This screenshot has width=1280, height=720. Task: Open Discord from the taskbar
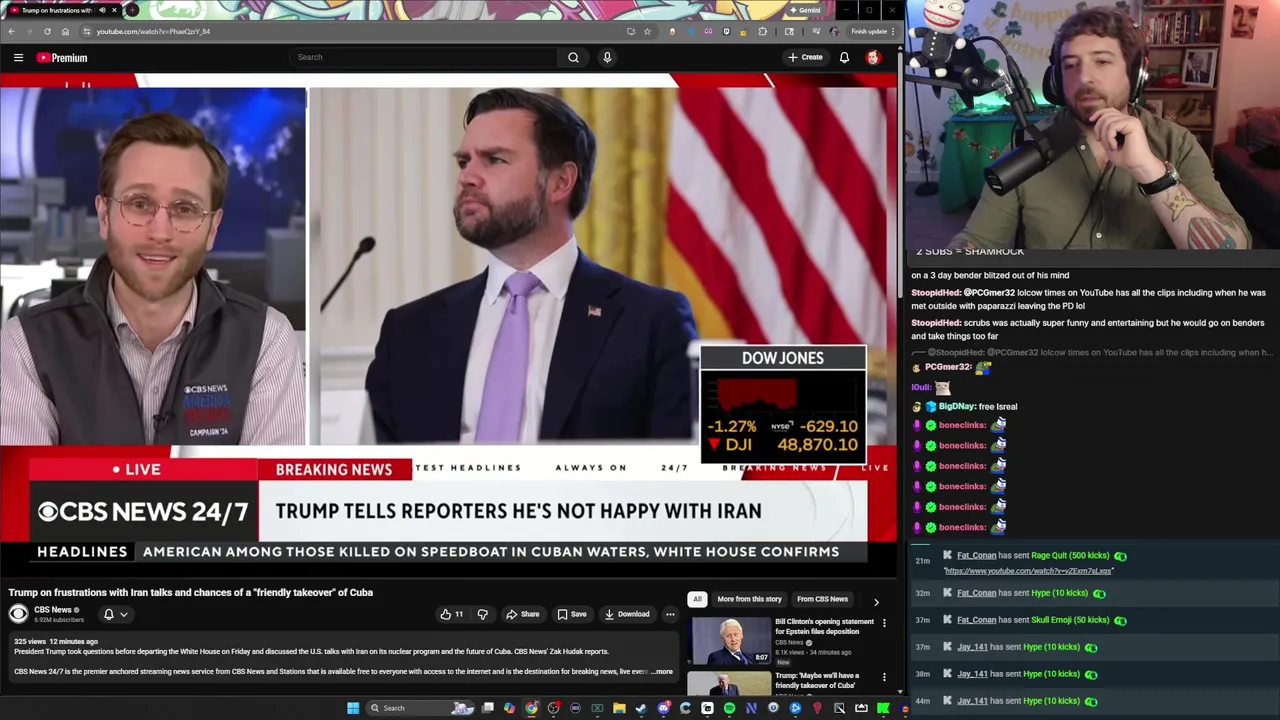[x=663, y=708]
